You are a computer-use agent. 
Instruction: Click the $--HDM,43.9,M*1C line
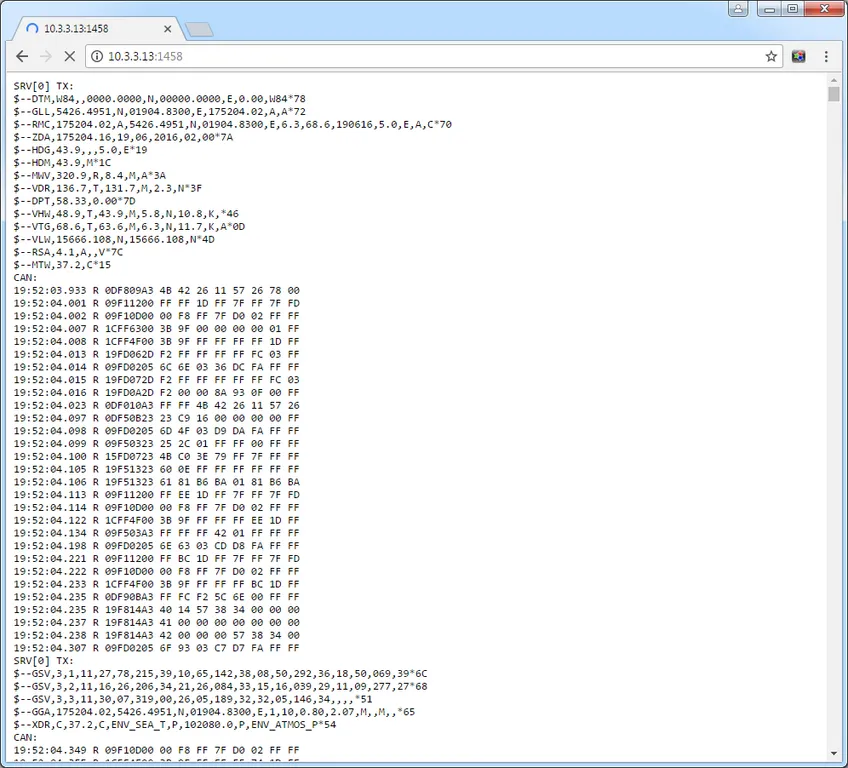tap(62, 163)
